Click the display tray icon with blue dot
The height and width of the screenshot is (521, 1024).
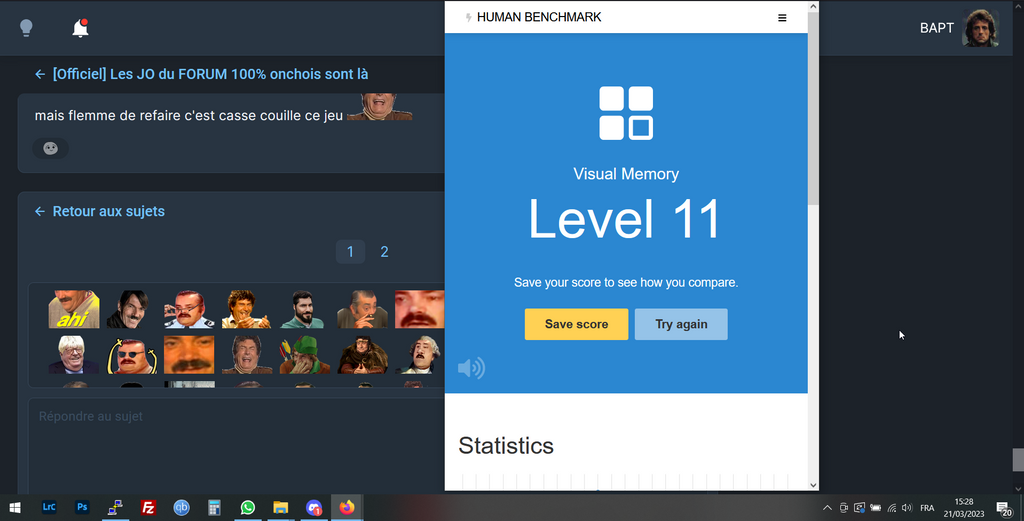pyautogui.click(x=859, y=508)
